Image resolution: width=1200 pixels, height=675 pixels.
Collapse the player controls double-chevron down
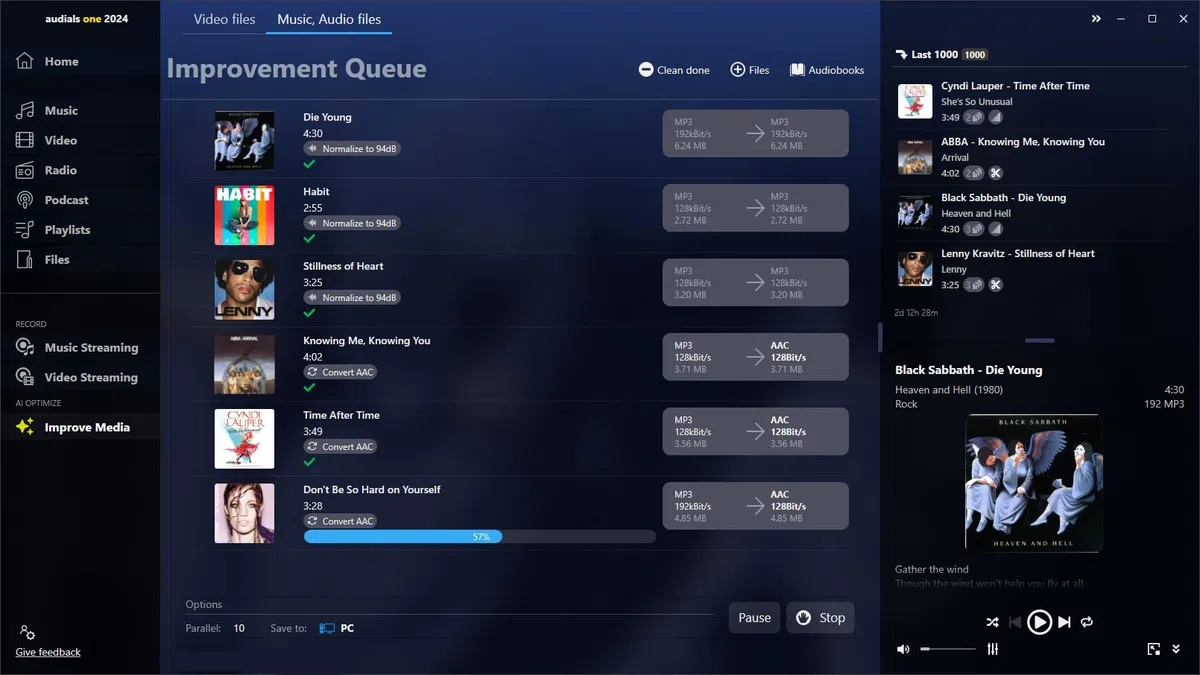(x=1177, y=649)
